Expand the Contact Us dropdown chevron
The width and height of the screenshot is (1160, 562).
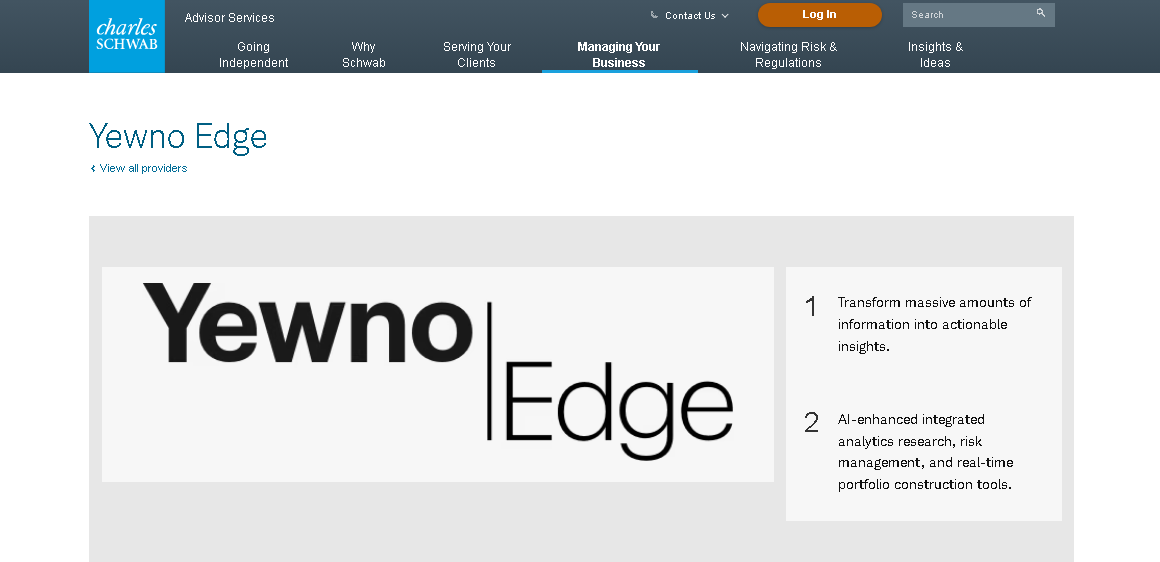(x=725, y=16)
